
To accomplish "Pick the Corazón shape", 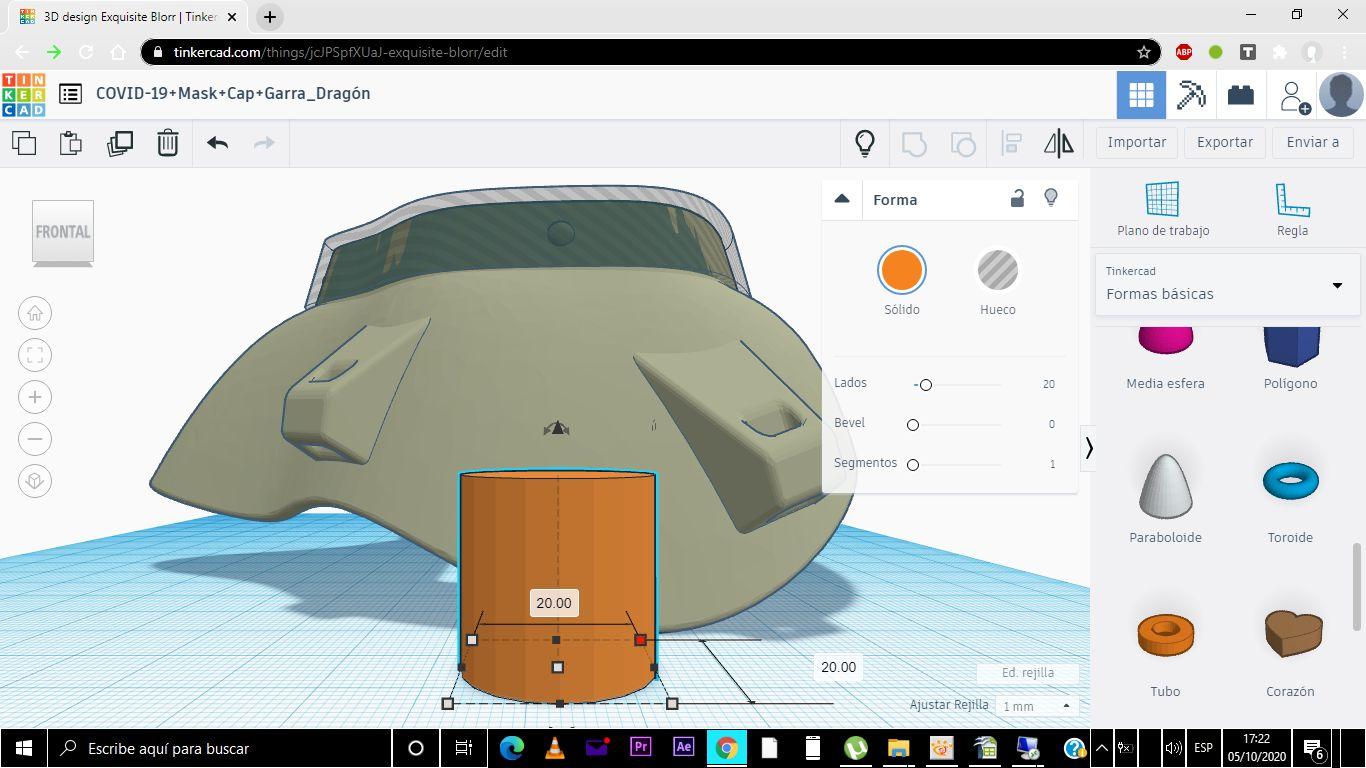I will point(1290,653).
